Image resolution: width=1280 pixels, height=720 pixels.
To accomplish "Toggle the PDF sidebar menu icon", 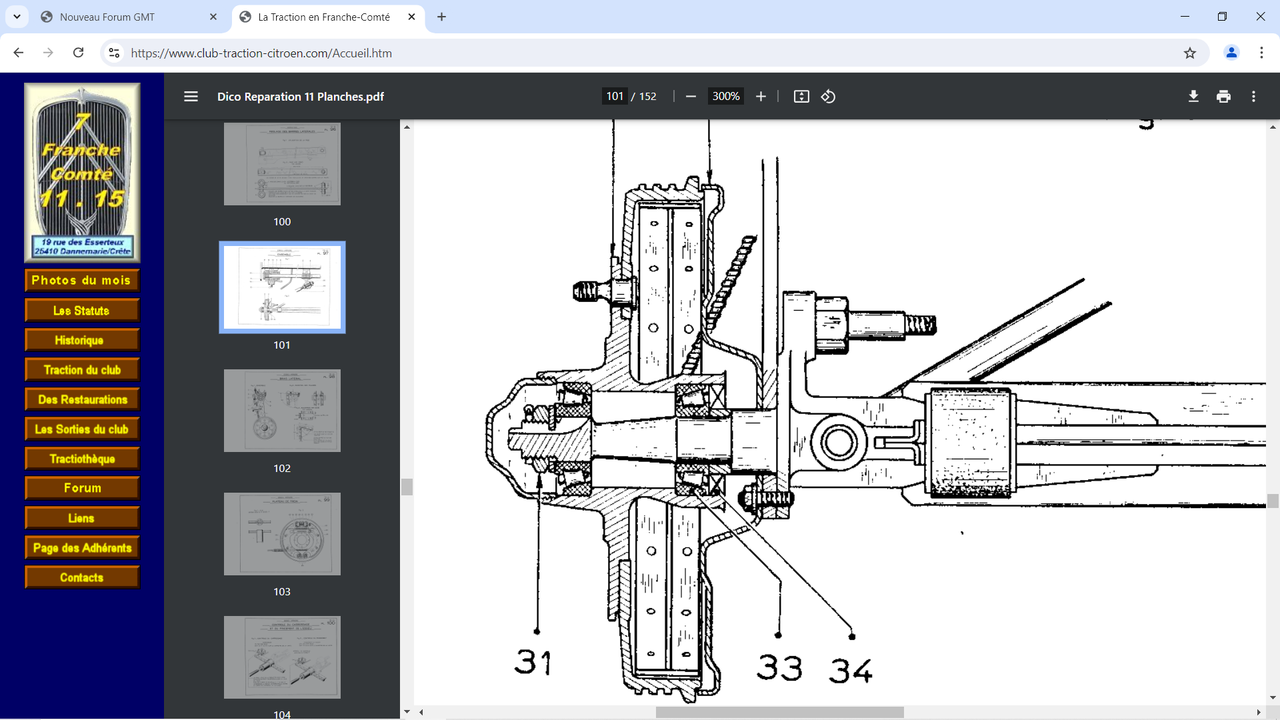I will coord(191,96).
